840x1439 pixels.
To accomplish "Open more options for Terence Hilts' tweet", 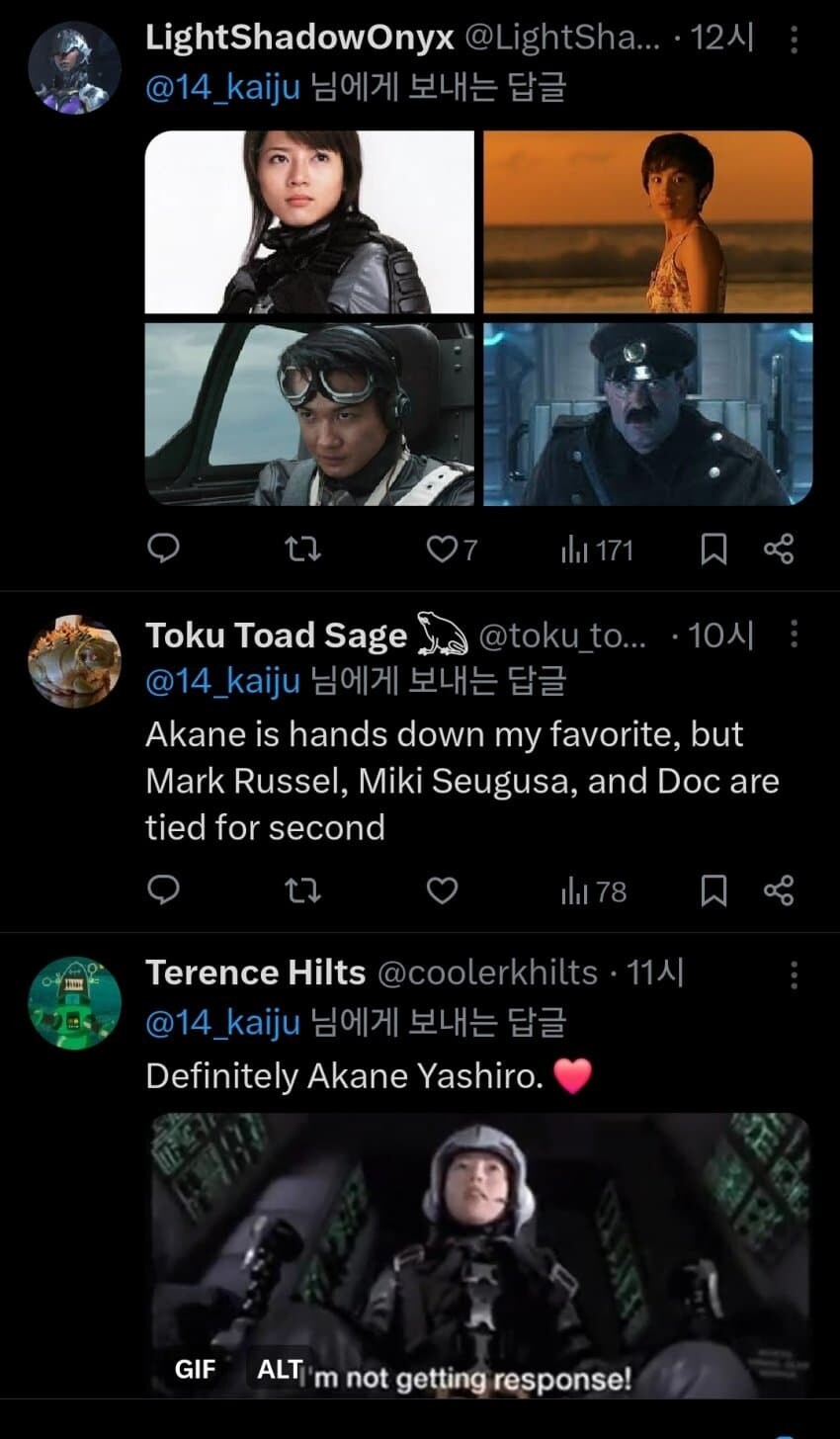I will pyautogui.click(x=796, y=974).
